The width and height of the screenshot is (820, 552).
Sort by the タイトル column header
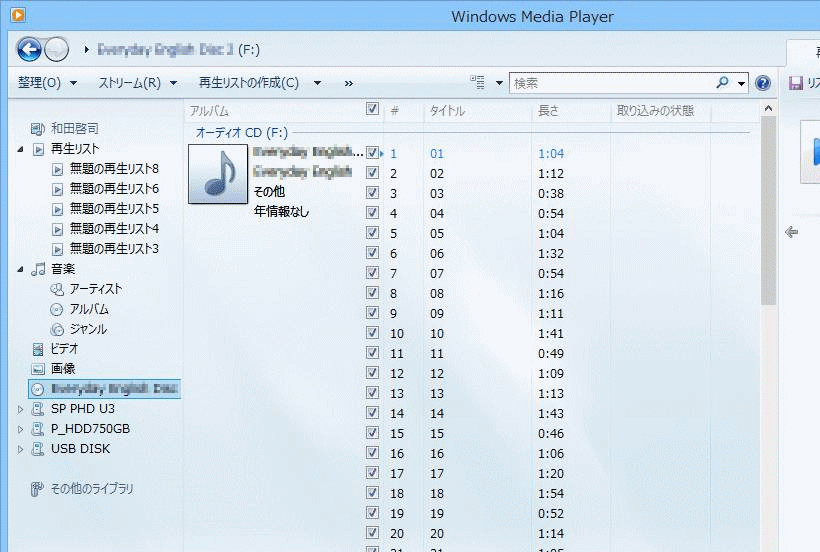pos(447,111)
